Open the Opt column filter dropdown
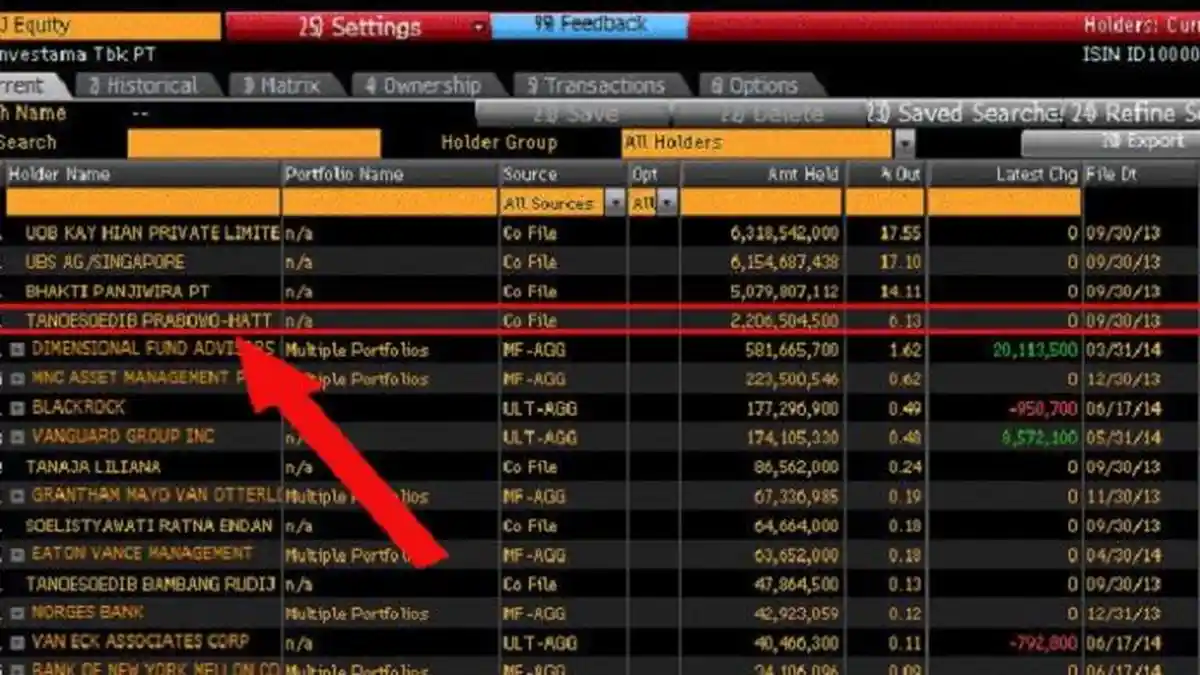The width and height of the screenshot is (1200, 675). coord(666,203)
